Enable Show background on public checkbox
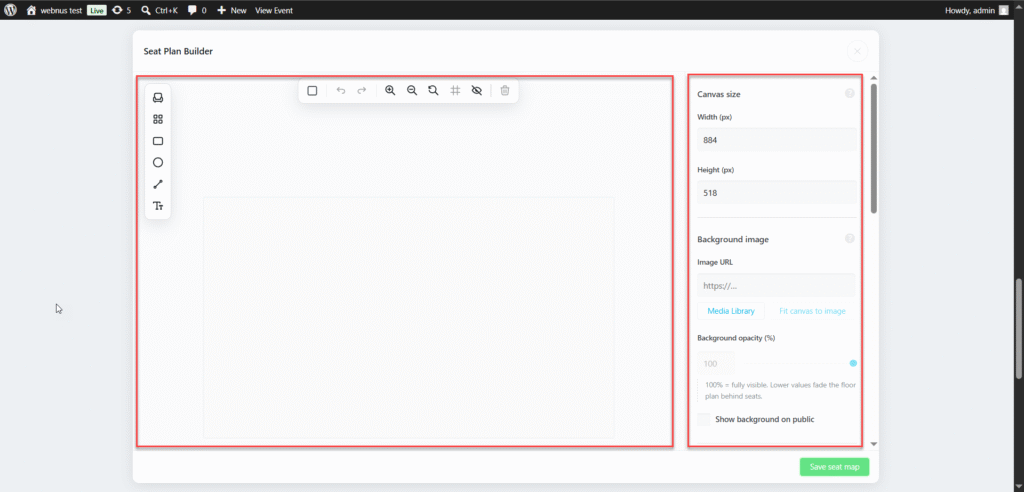 703,419
